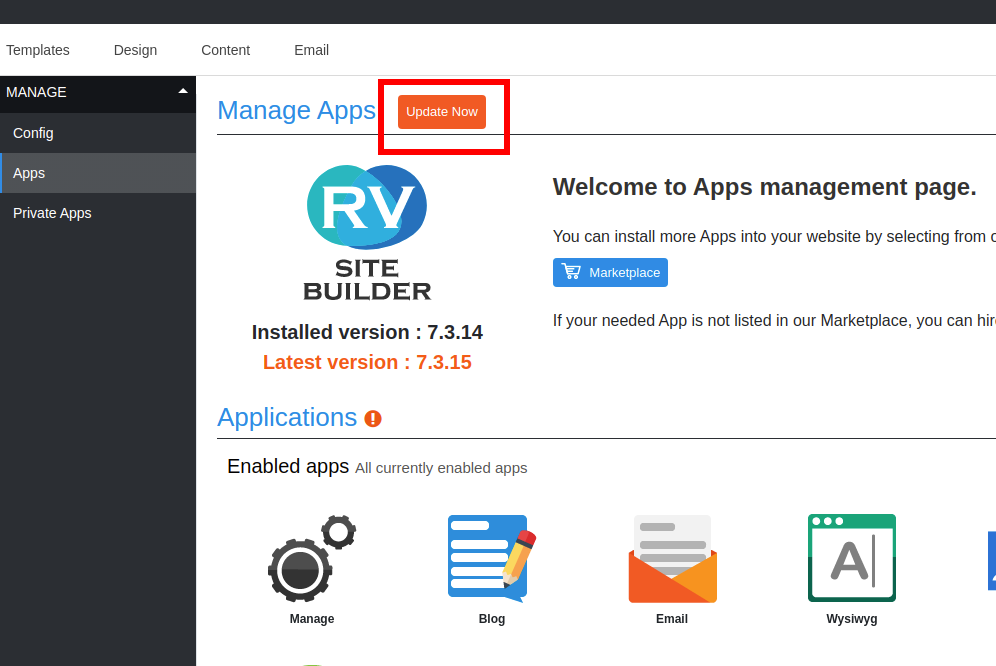
Task: Open Private Apps in the sidebar
Action: tap(98, 213)
